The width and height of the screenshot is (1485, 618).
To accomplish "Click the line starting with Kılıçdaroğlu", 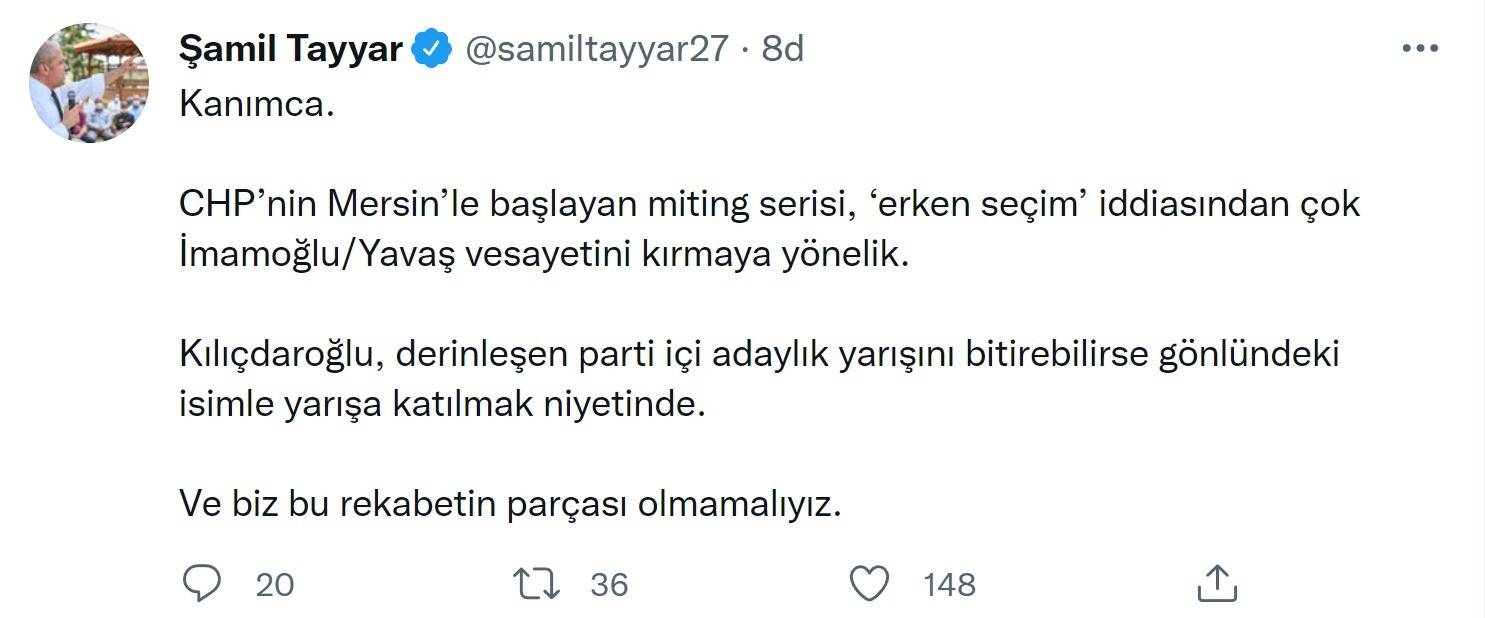I will (758, 355).
